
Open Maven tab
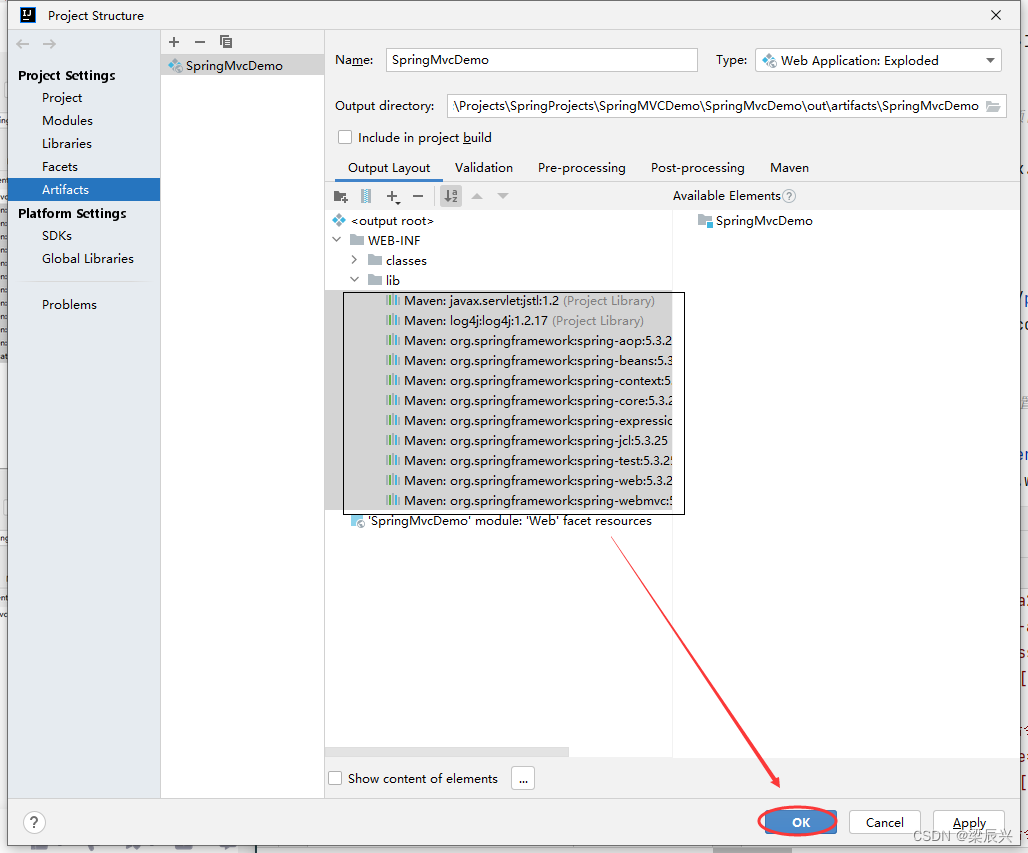coord(789,168)
